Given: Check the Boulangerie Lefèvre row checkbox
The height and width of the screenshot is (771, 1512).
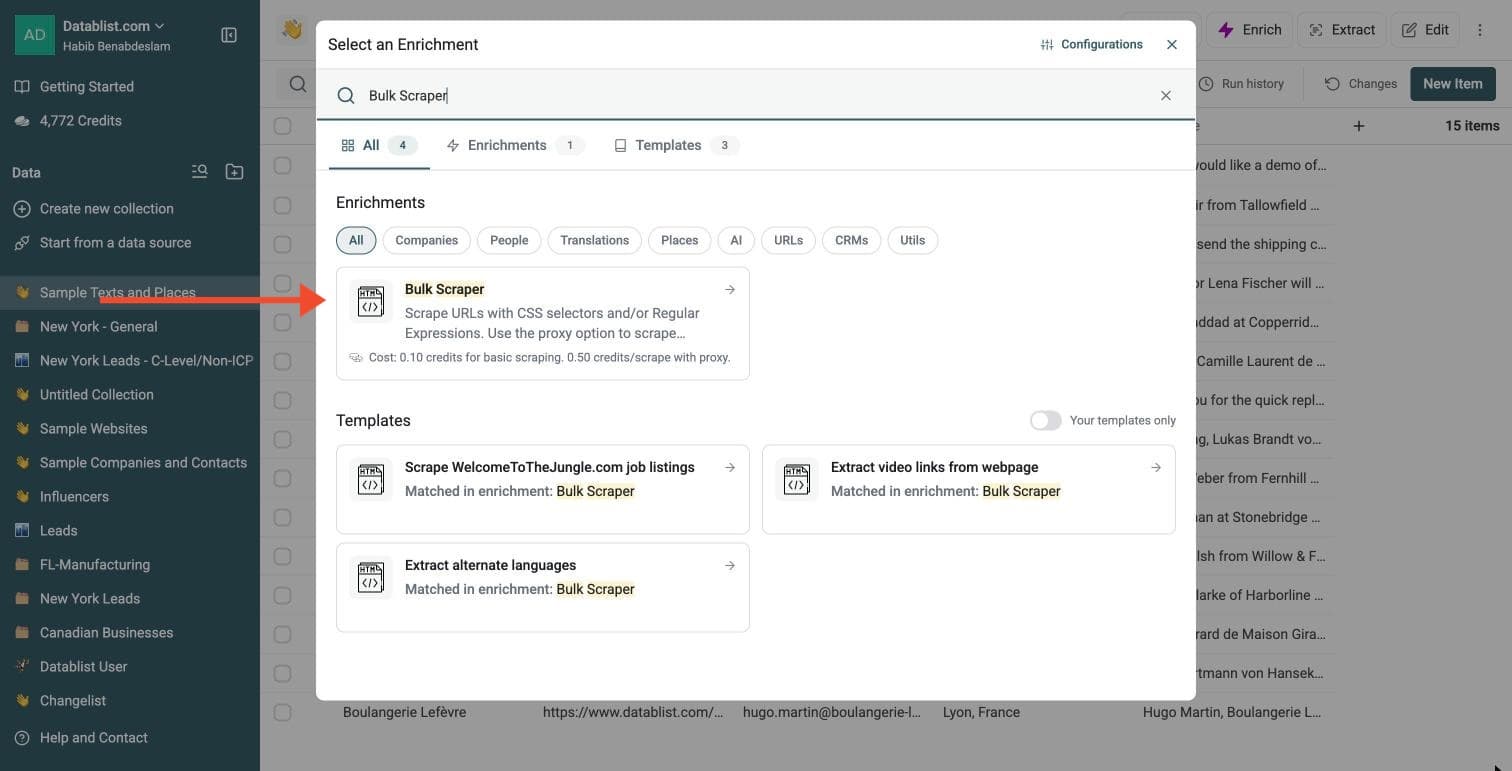Looking at the screenshot, I should 282,712.
